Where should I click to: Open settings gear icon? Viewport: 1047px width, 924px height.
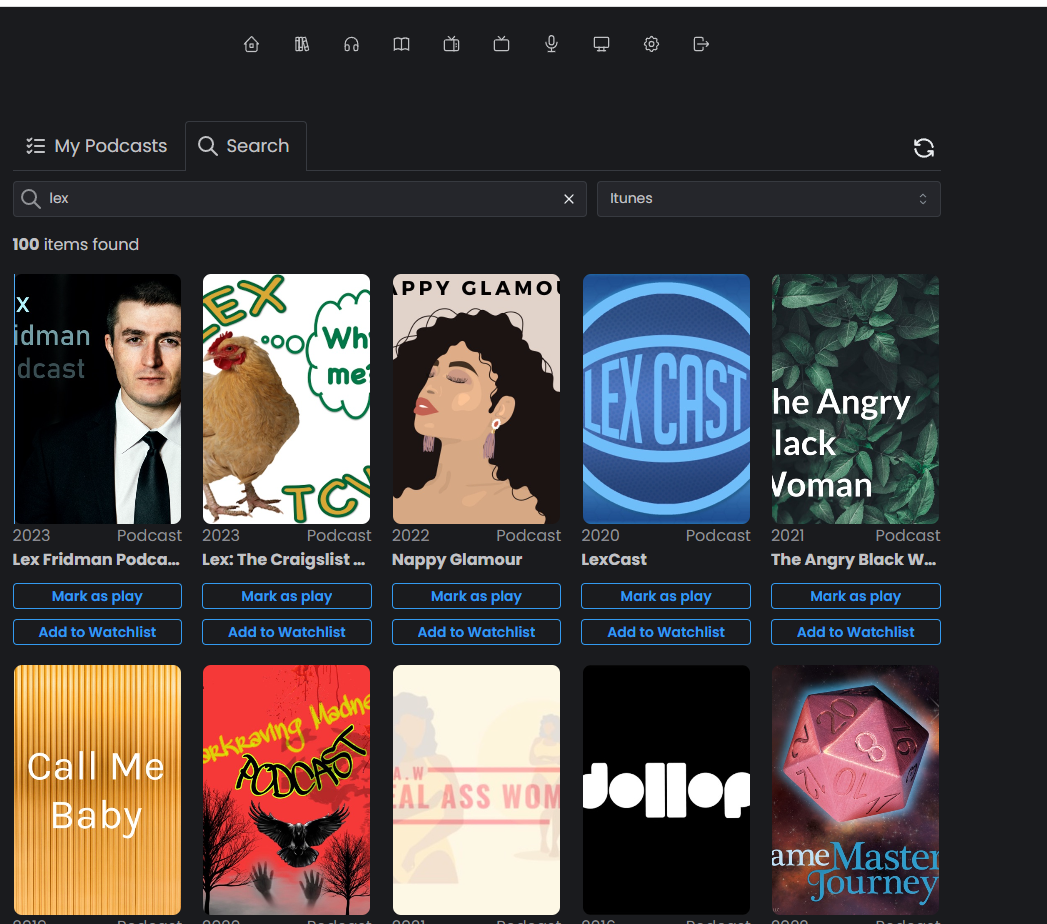tap(651, 44)
